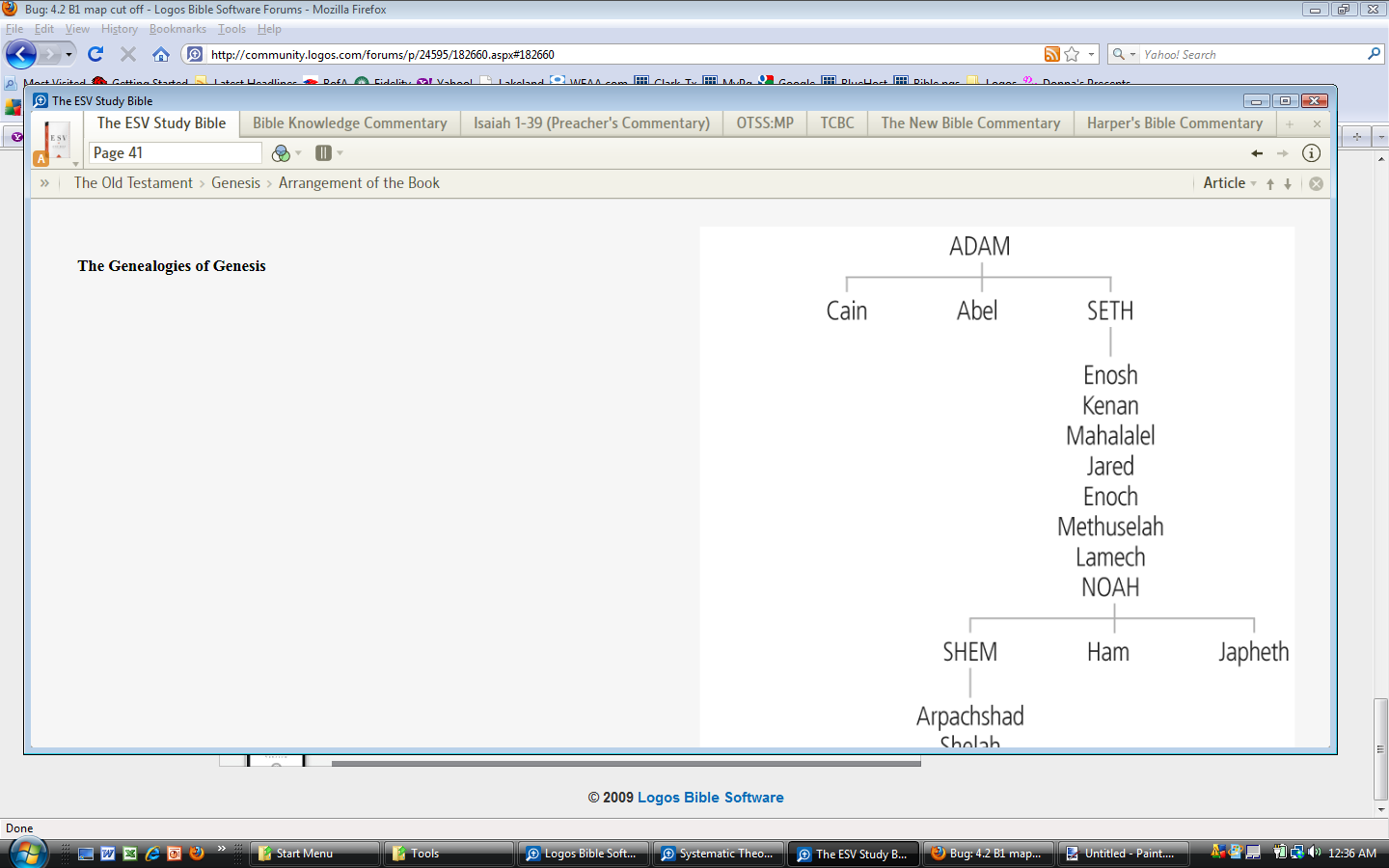The height and width of the screenshot is (868, 1389).
Task: Expand the visual filters dropdown arrow
Action: (x=299, y=153)
